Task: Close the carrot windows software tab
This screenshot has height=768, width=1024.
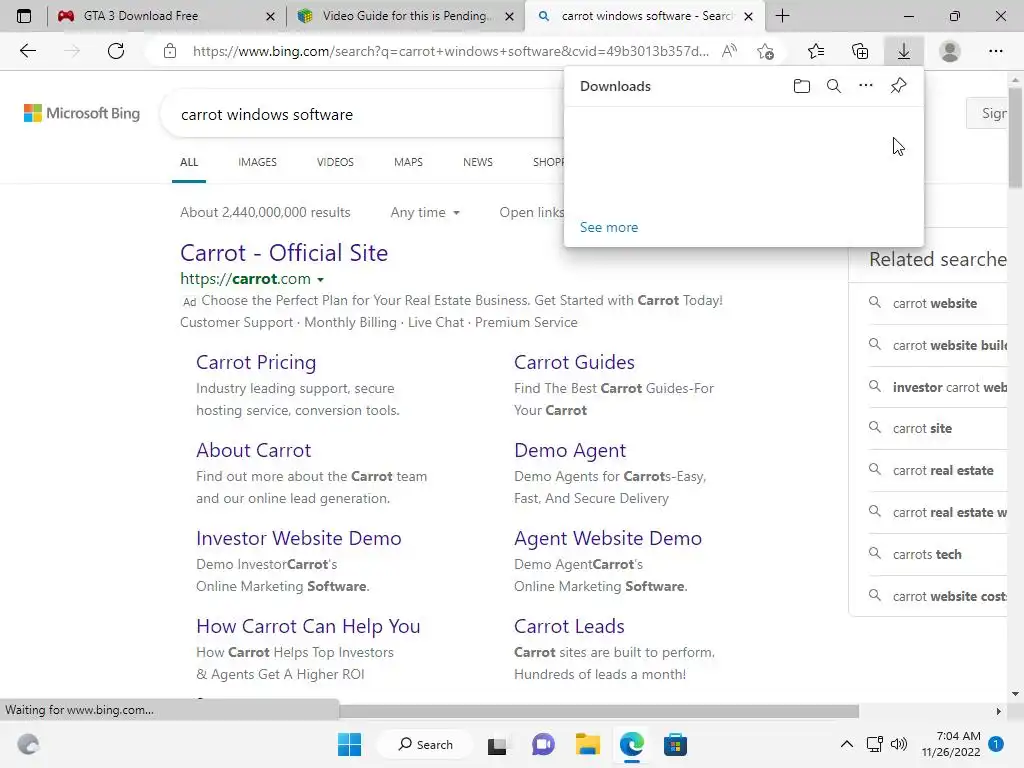Action: coord(748,16)
